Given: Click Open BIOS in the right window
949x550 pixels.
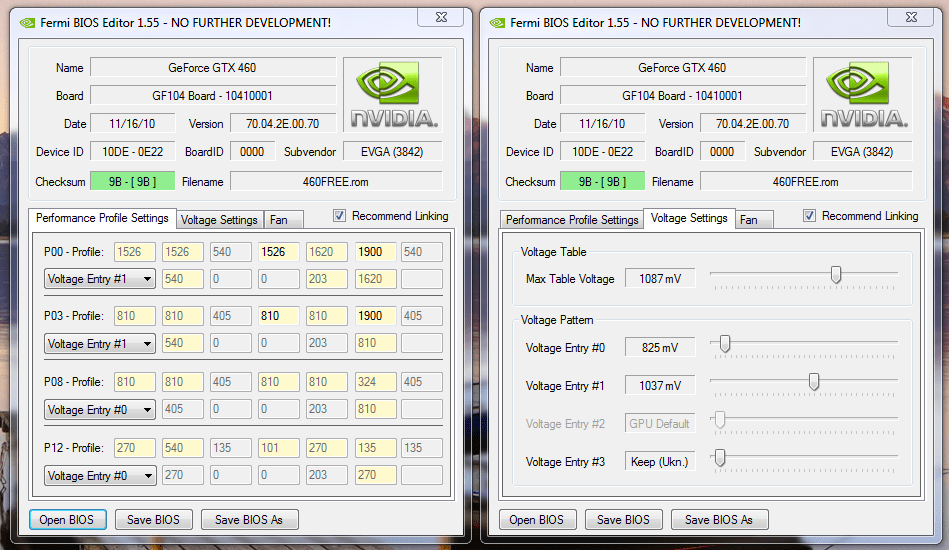Looking at the screenshot, I should point(537,520).
